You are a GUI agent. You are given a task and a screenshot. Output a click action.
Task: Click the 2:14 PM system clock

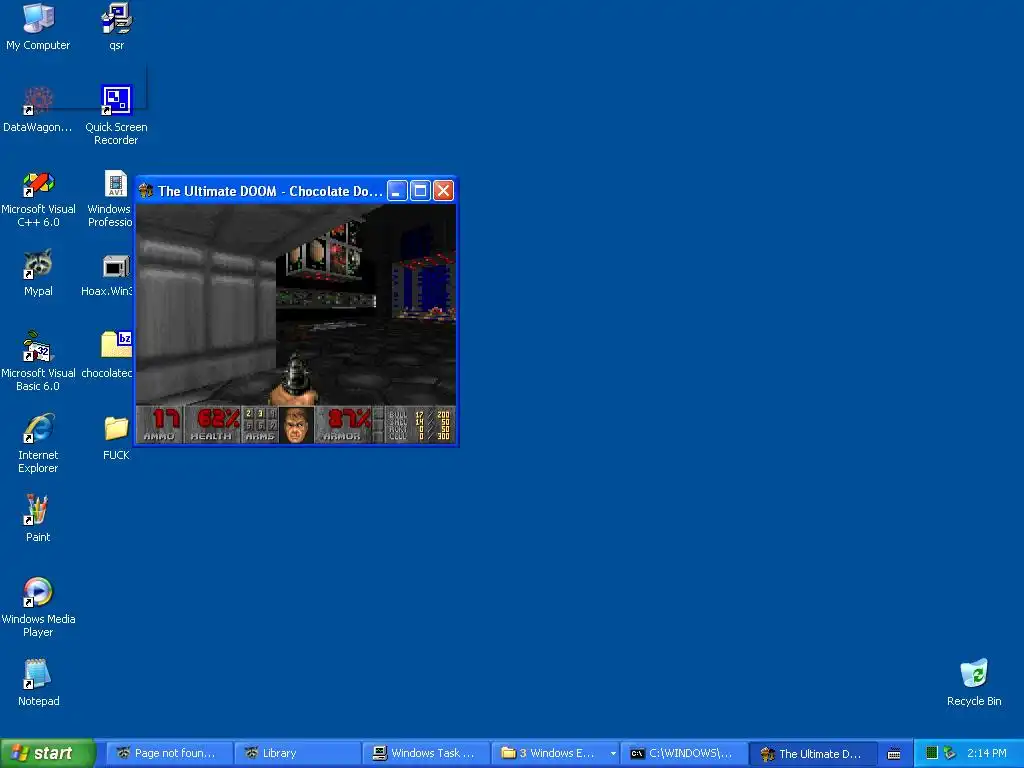[987, 753]
